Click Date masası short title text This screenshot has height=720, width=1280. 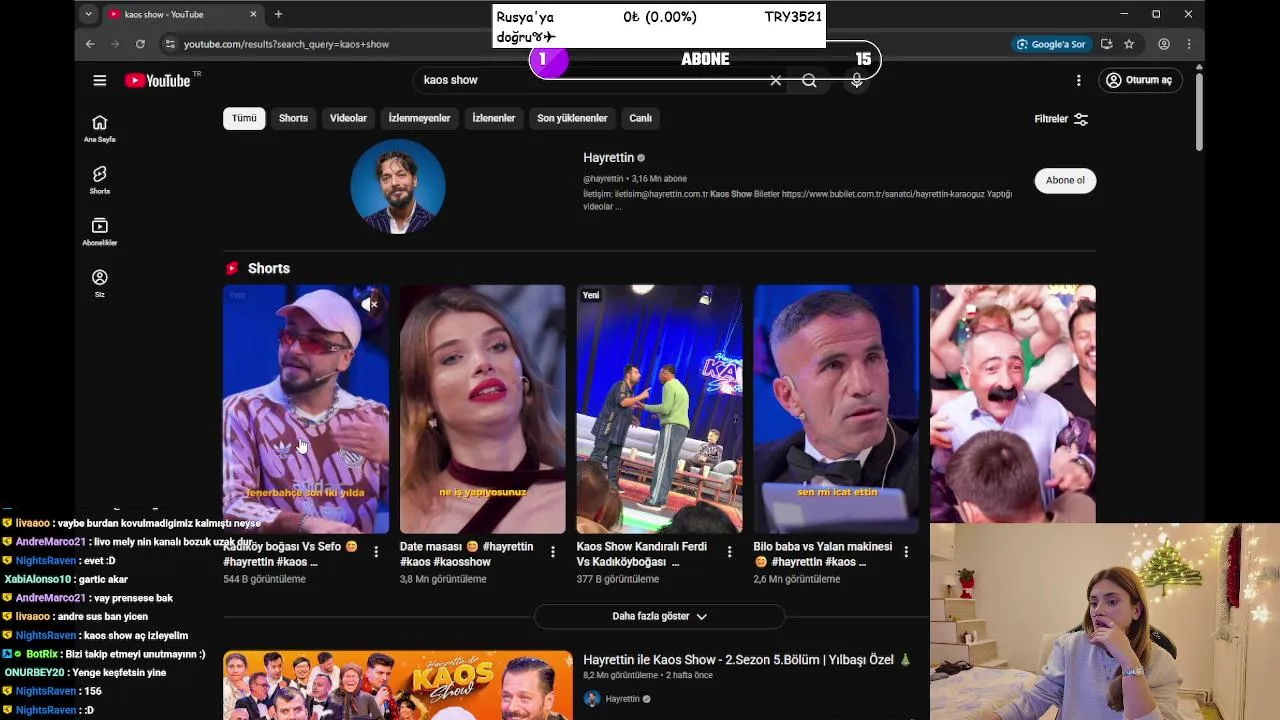point(467,554)
